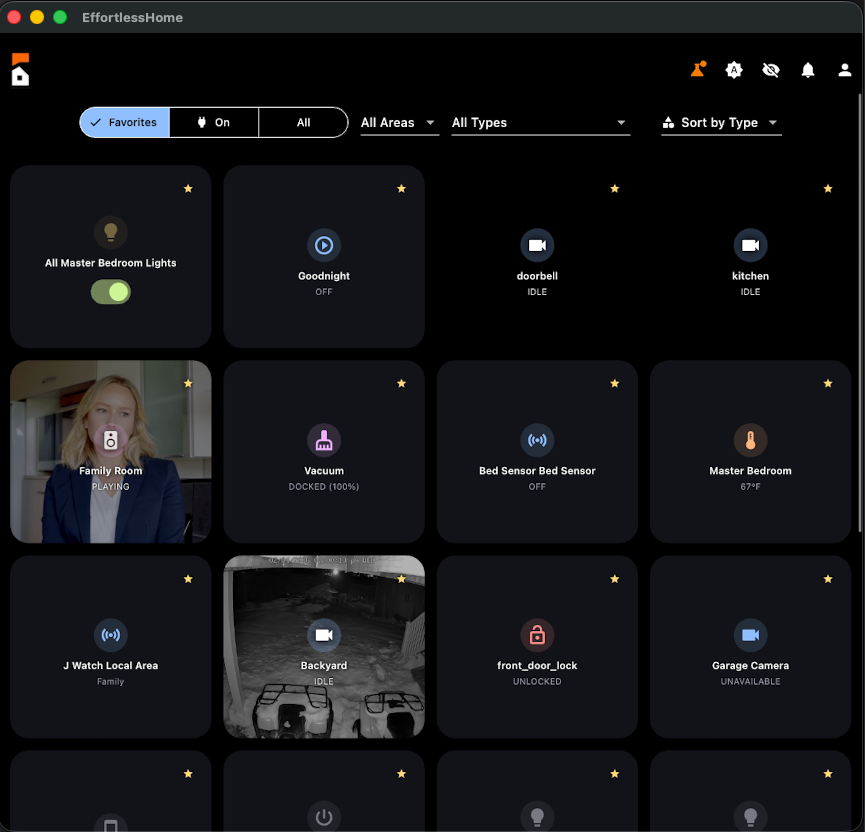The height and width of the screenshot is (832, 865).
Task: Open the All Types dropdown
Action: (540, 122)
